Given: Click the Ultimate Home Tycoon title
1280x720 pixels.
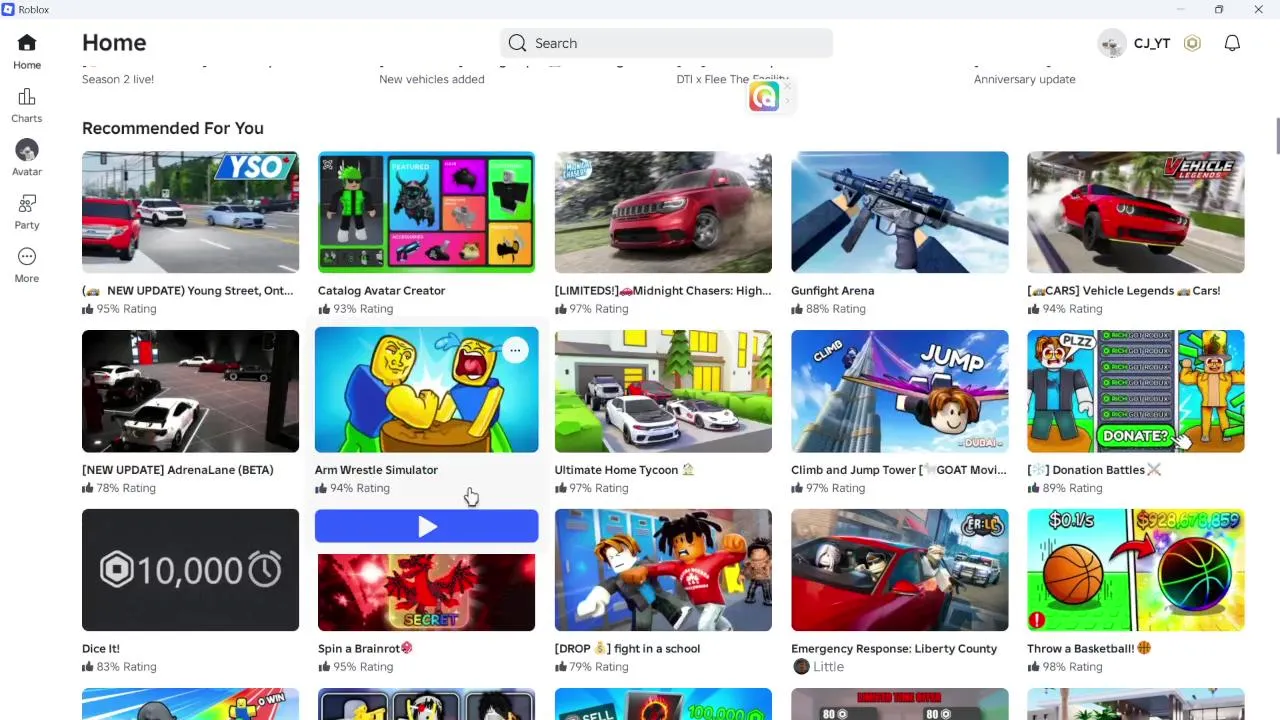Looking at the screenshot, I should click(x=624, y=469).
